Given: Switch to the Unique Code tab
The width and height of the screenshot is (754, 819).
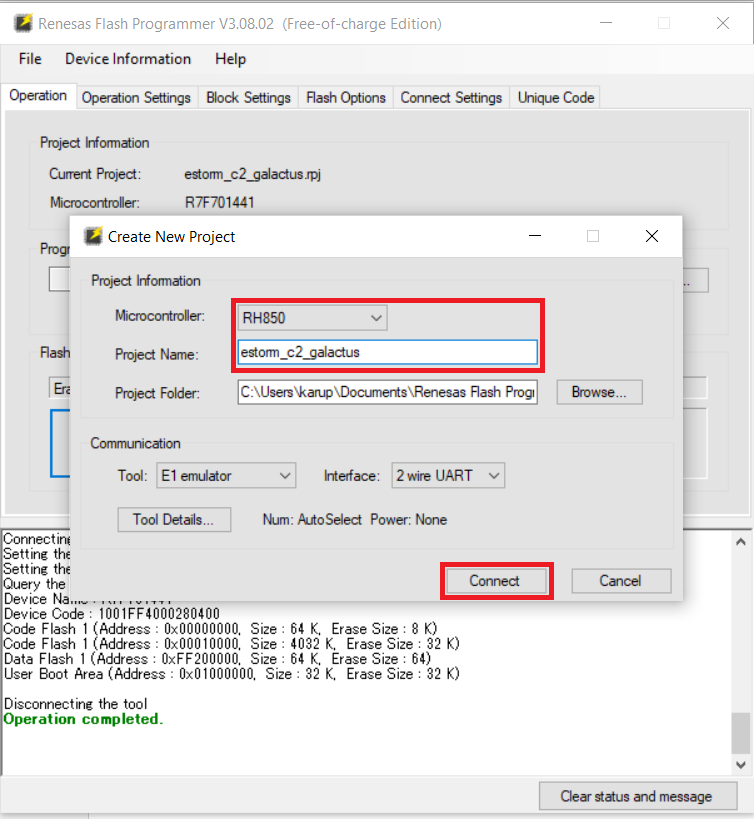Looking at the screenshot, I should (556, 98).
